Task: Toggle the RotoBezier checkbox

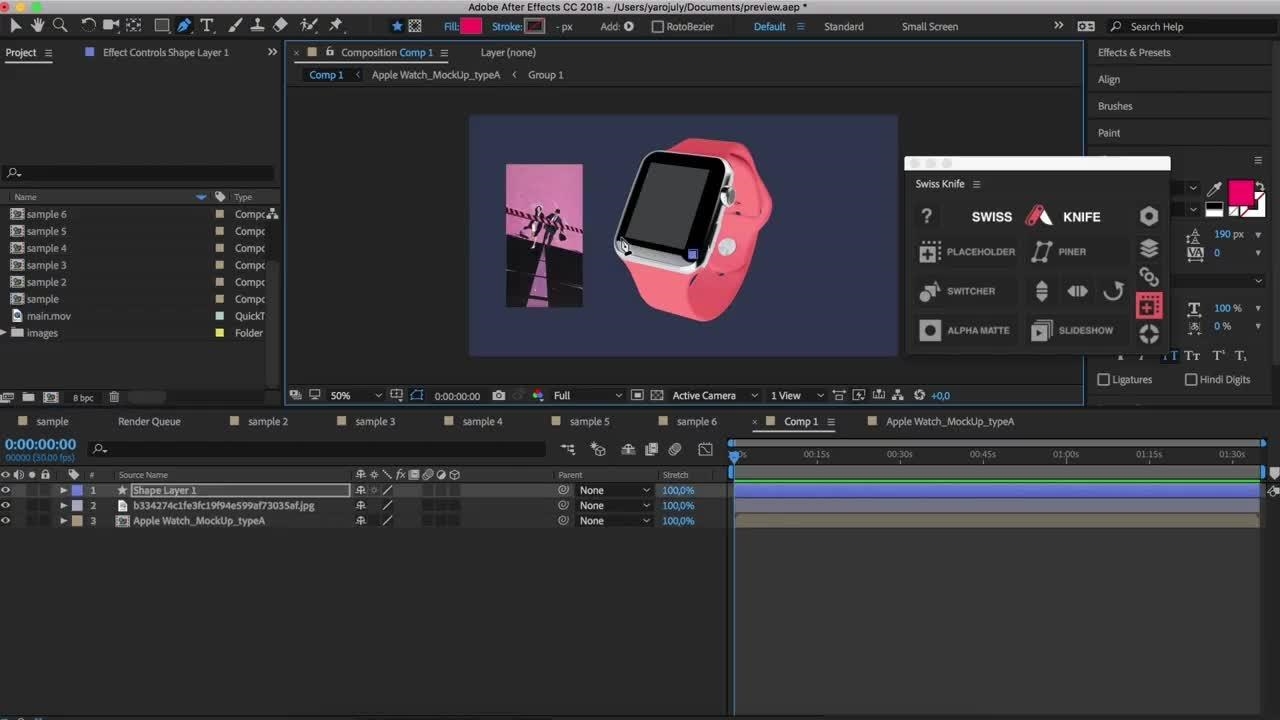Action: pyautogui.click(x=658, y=27)
